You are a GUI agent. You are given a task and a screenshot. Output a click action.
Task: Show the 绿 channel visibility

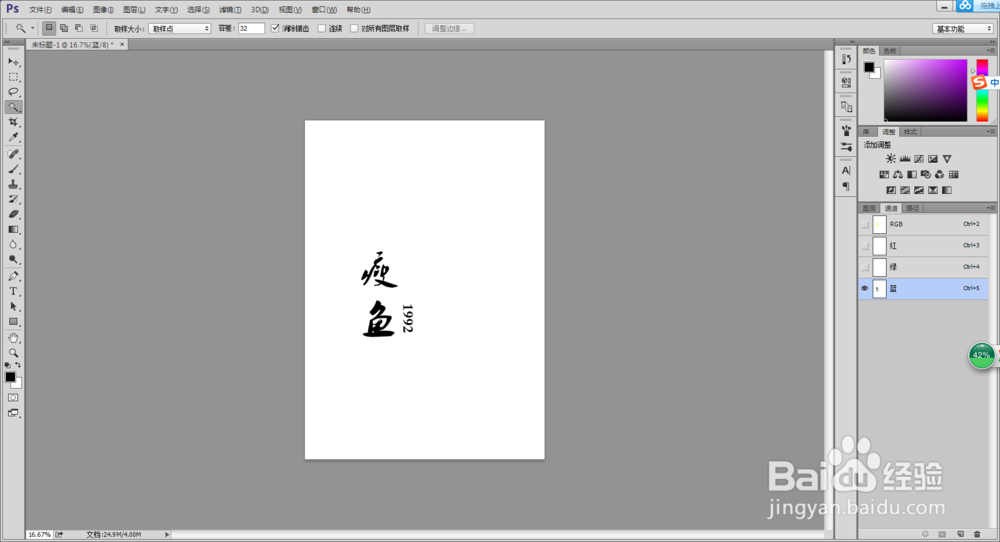coord(865,267)
